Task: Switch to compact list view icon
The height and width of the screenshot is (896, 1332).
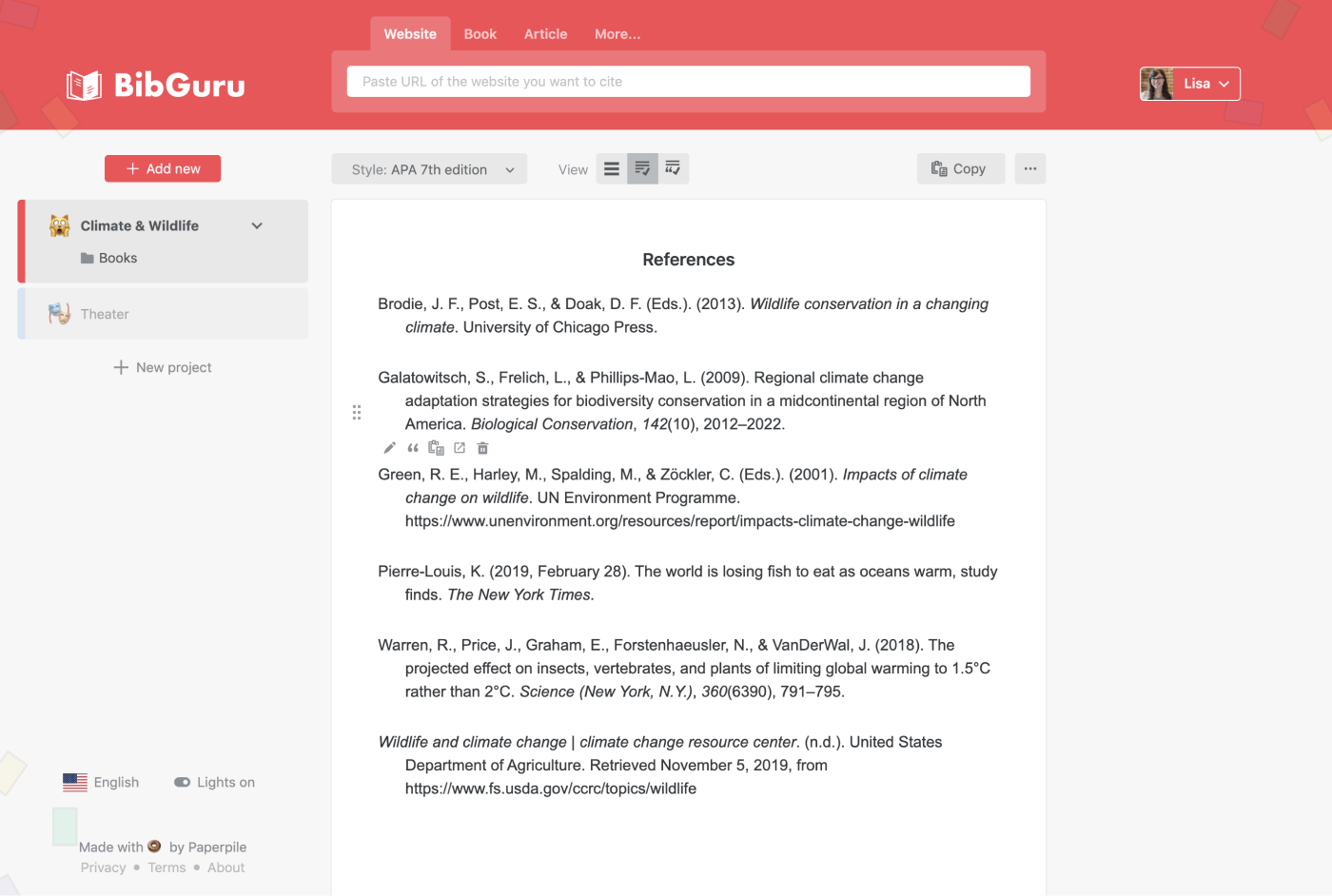Action: pyautogui.click(x=612, y=168)
